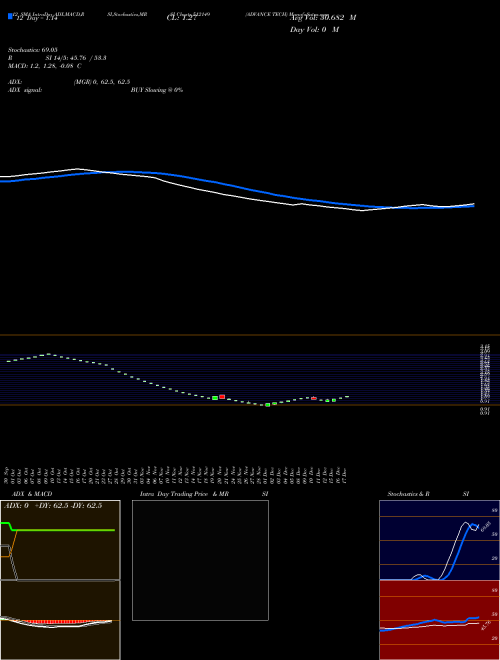Select the 'BUY Slowing @ 0%' signal text
The width and height of the screenshot is (500, 660).
pyautogui.click(x=157, y=90)
